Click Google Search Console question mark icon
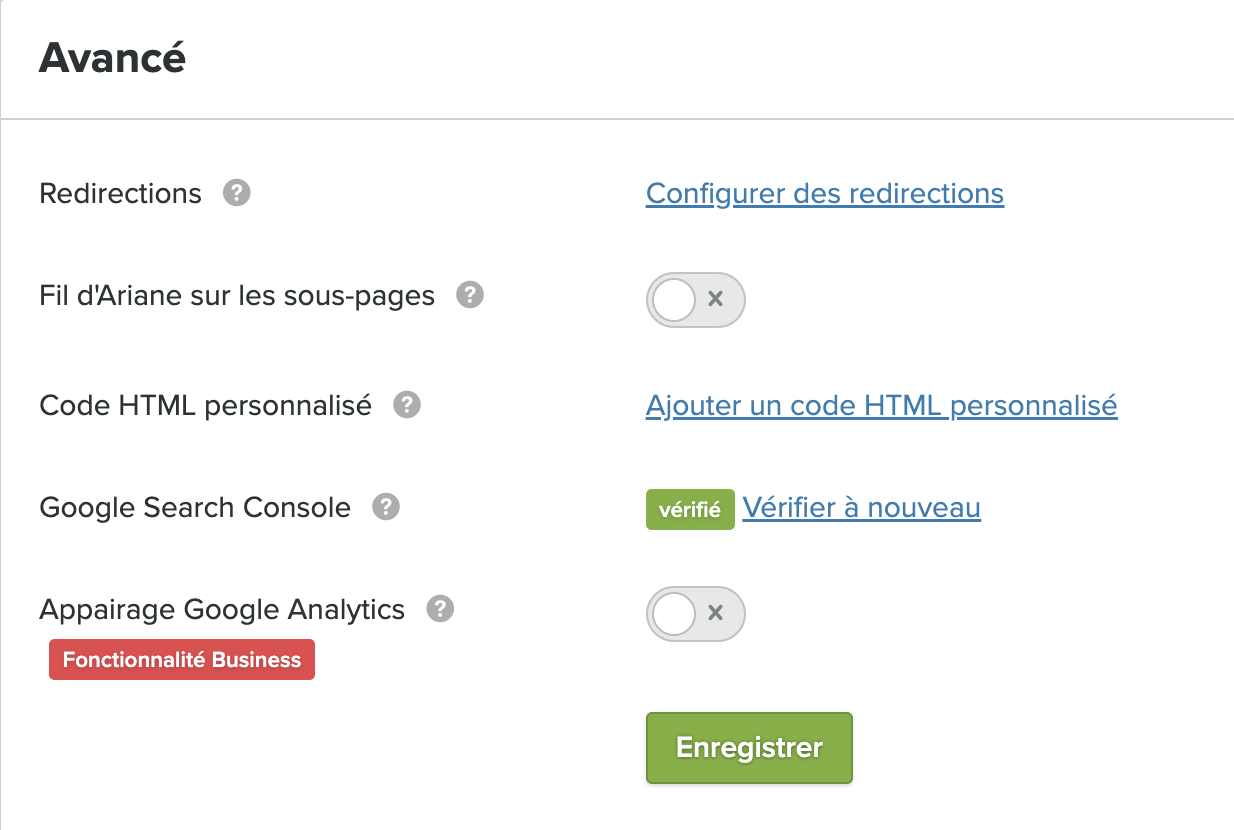 386,507
